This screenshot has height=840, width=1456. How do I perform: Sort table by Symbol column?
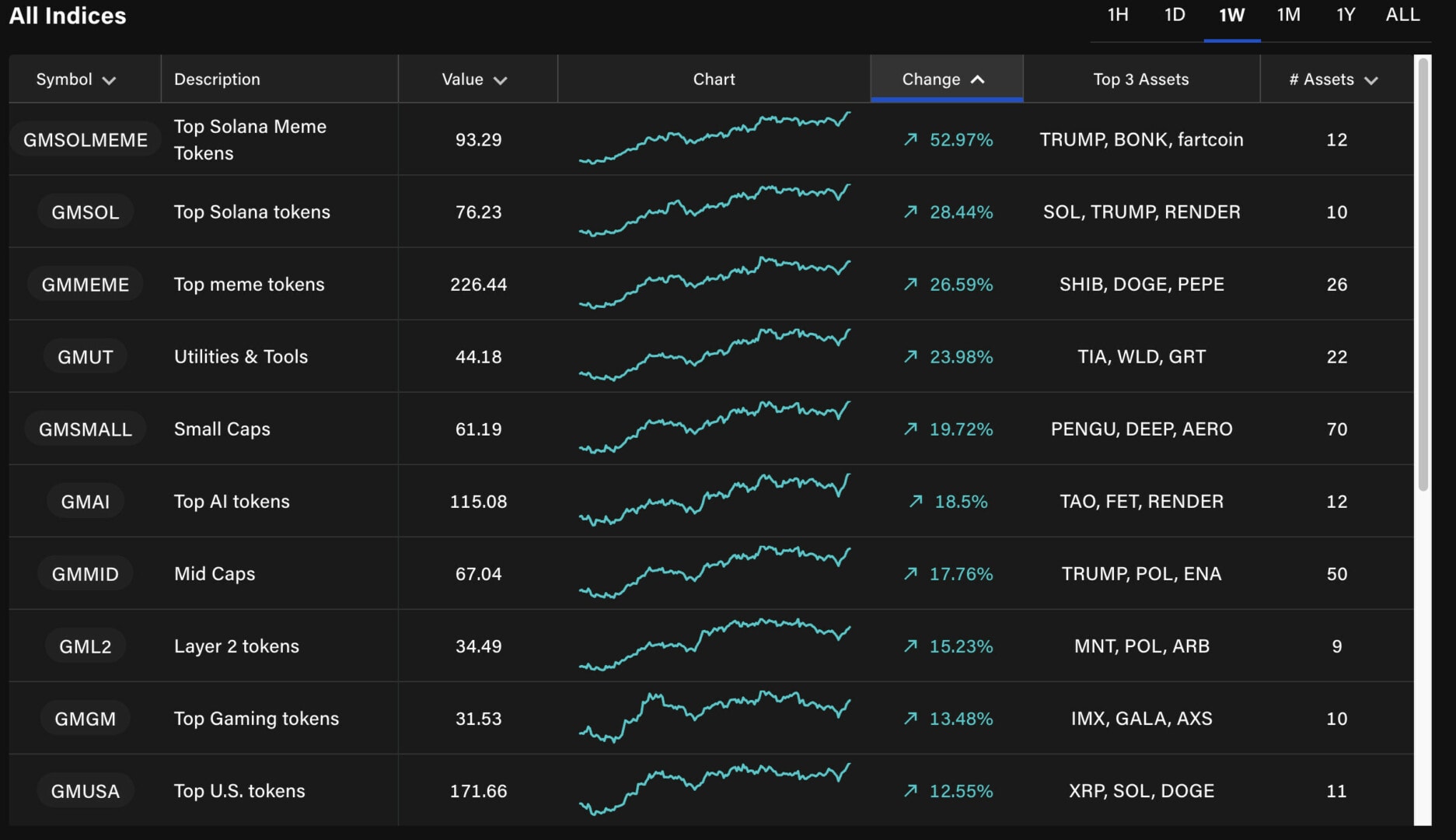[x=76, y=79]
